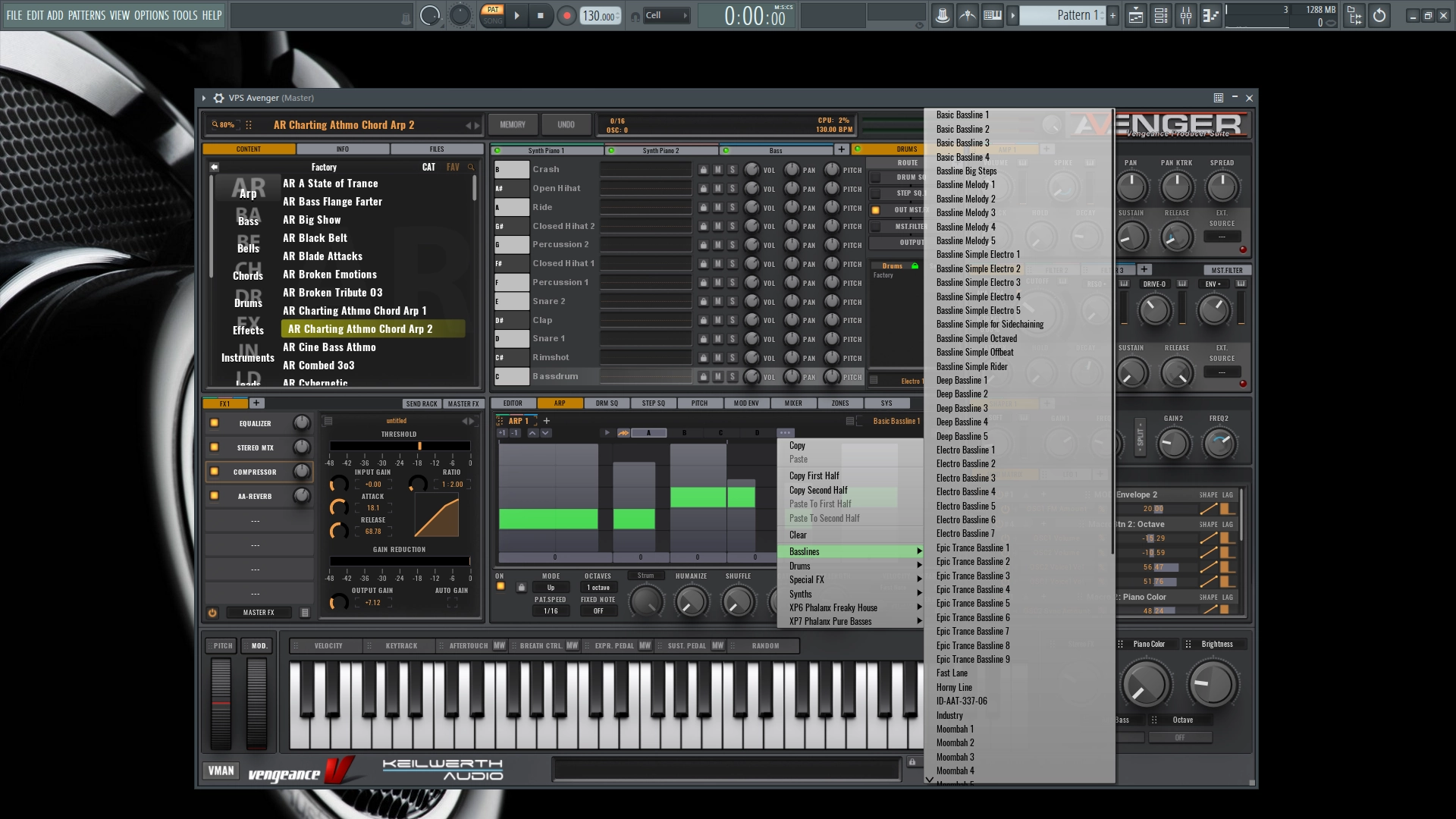Expand XP7 Phalanx Pure Basses submenu

pyautogui.click(x=850, y=622)
